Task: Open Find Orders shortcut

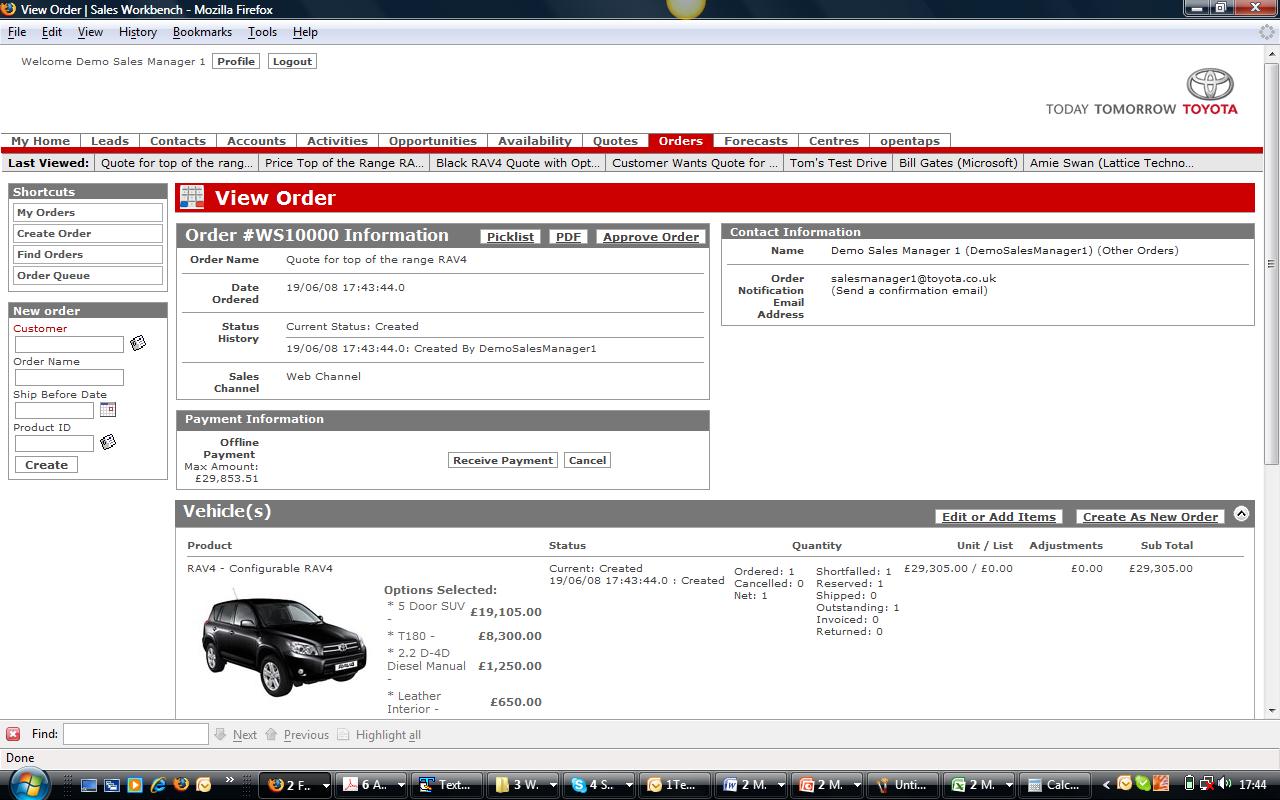Action: pos(88,254)
